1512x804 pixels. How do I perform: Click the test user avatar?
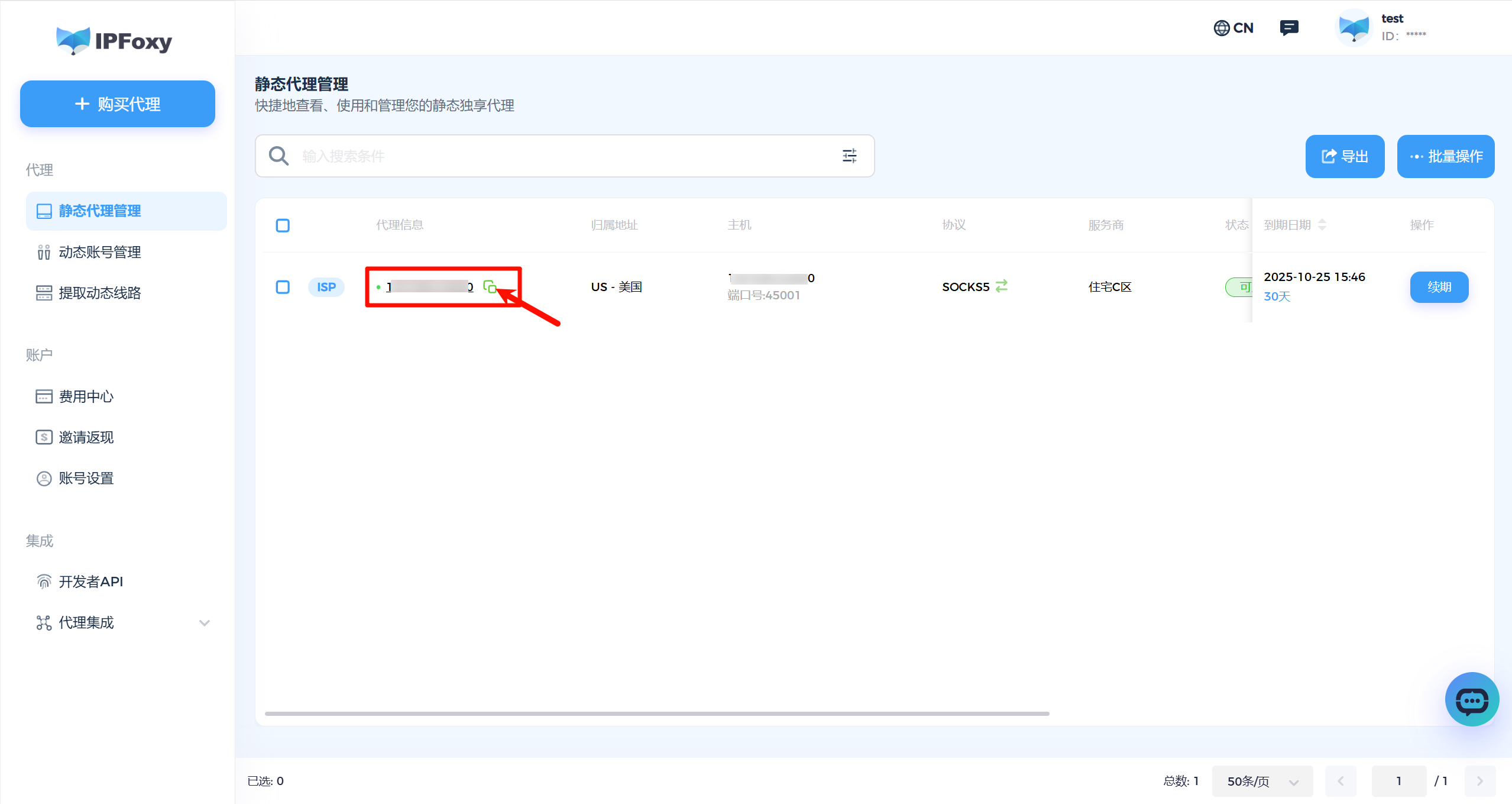pyautogui.click(x=1354, y=28)
